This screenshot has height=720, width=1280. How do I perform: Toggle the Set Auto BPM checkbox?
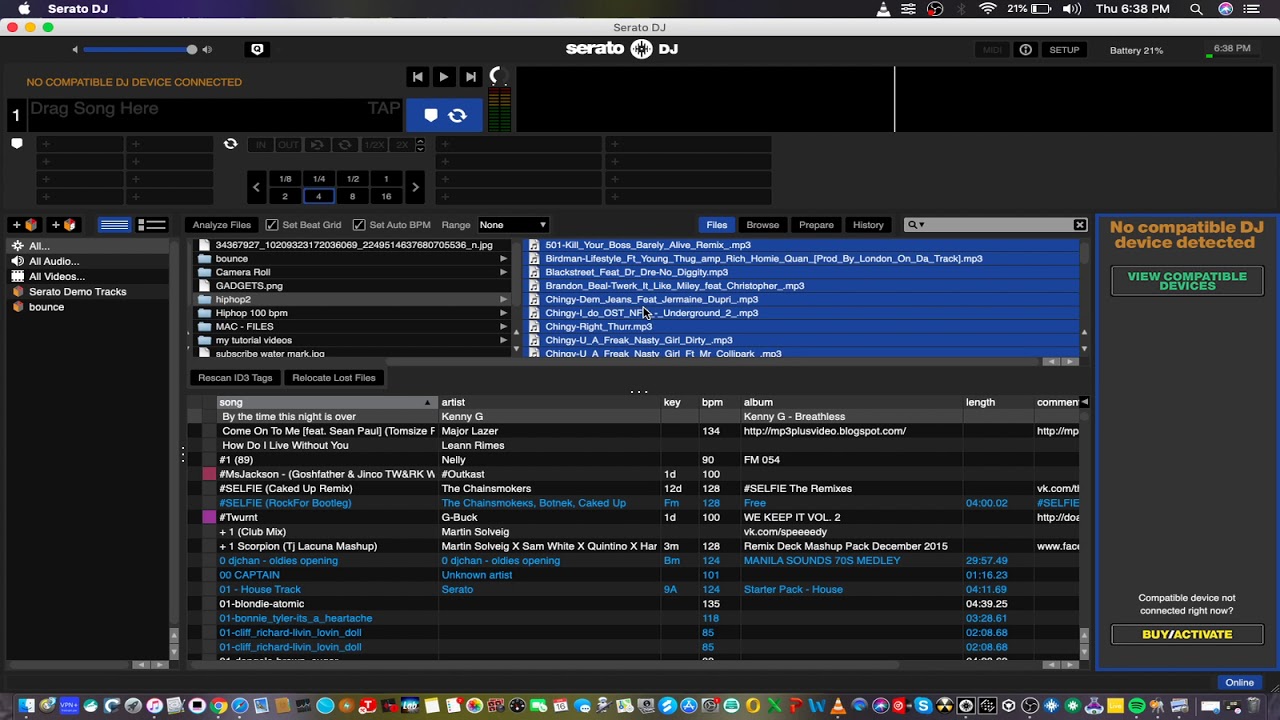tap(359, 225)
